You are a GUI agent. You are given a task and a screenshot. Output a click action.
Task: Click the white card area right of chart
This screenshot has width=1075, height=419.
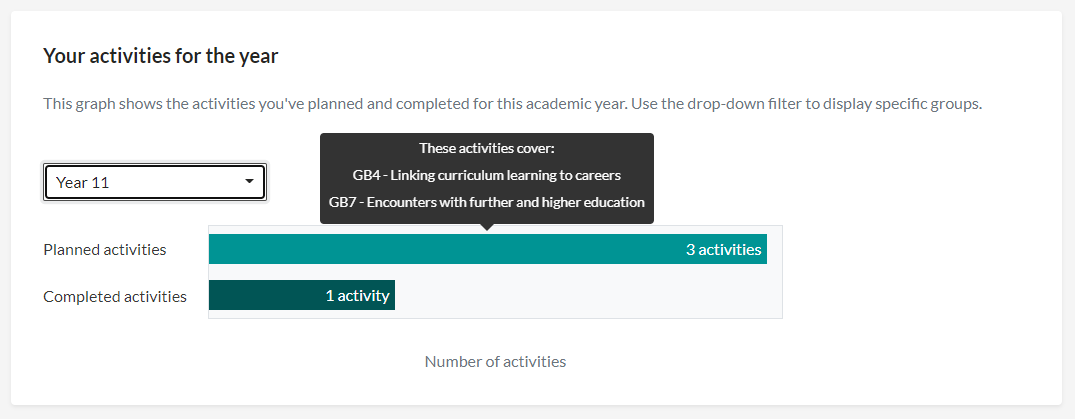pyautogui.click(x=919, y=274)
